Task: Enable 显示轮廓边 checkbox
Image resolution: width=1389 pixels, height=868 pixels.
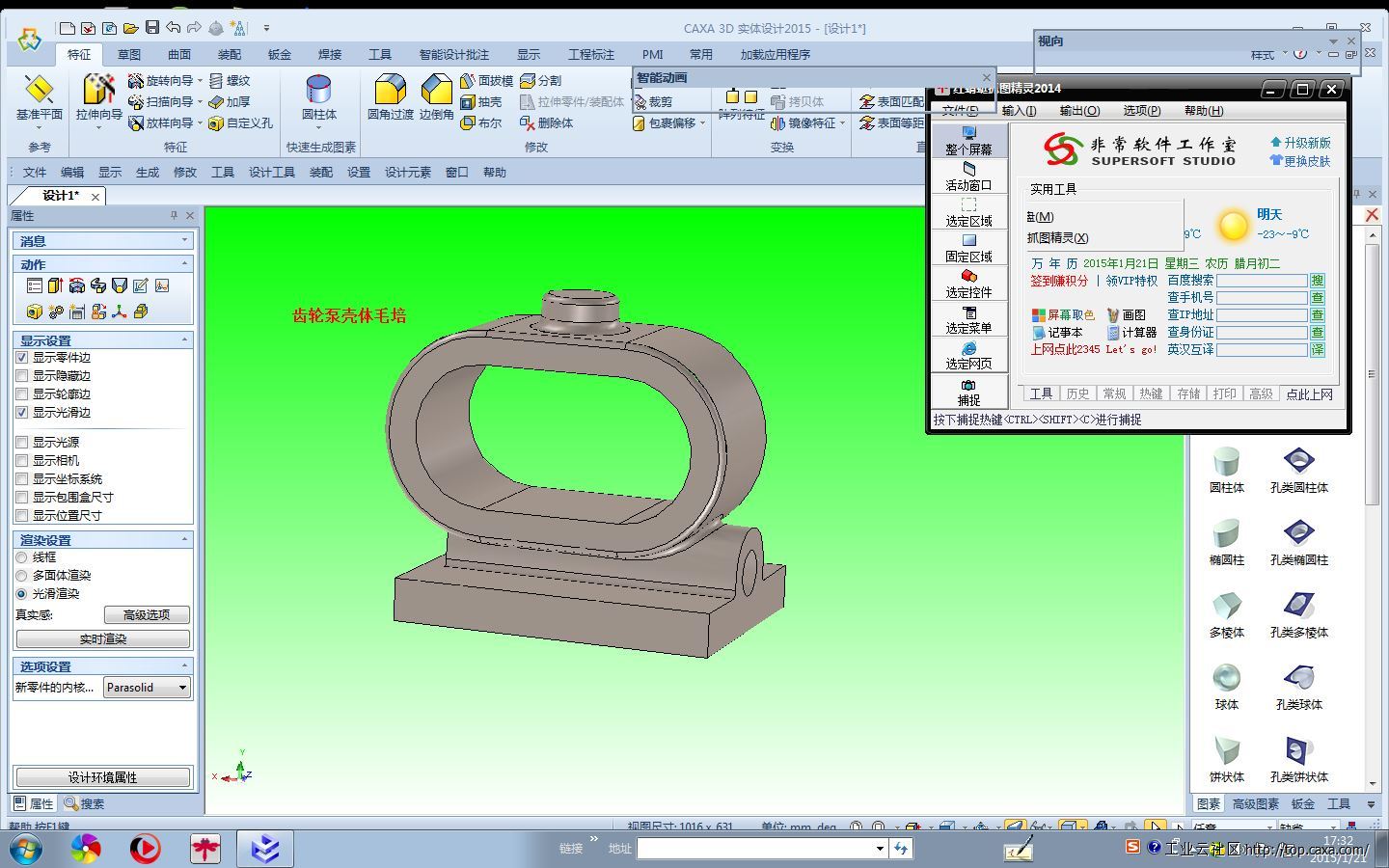Action: [21, 394]
